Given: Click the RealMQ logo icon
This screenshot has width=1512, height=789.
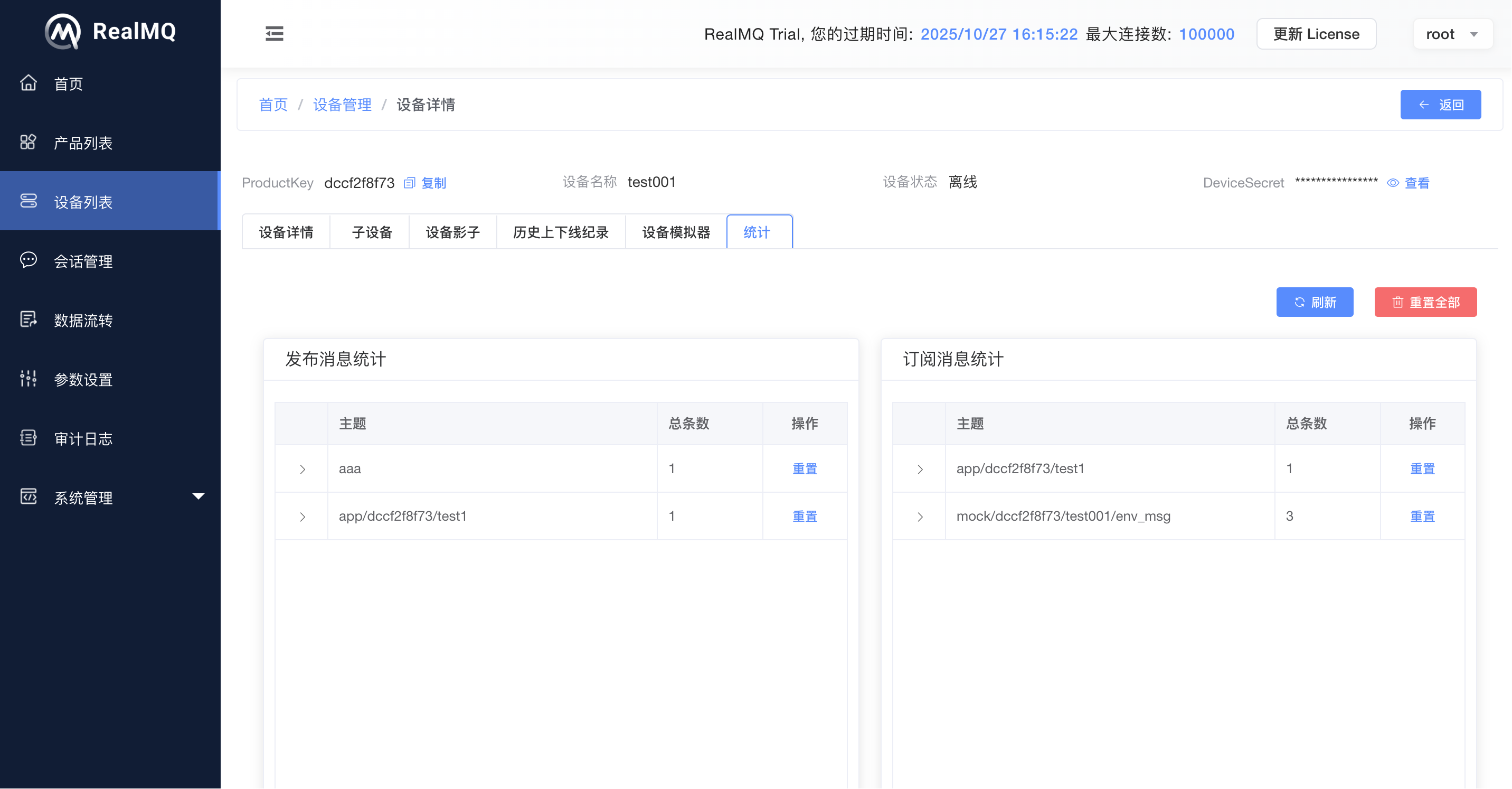Looking at the screenshot, I should click(63, 31).
